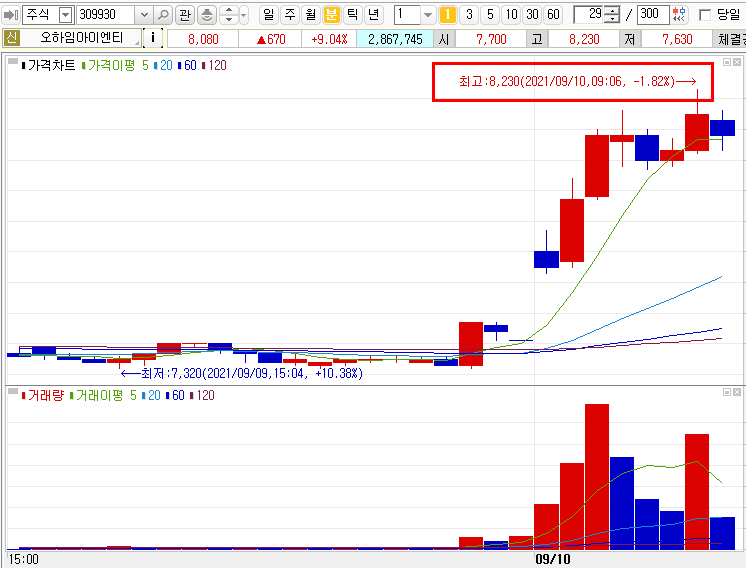Click the change rate +9.04%
Viewport: 746px width, 568px height.
(329, 39)
